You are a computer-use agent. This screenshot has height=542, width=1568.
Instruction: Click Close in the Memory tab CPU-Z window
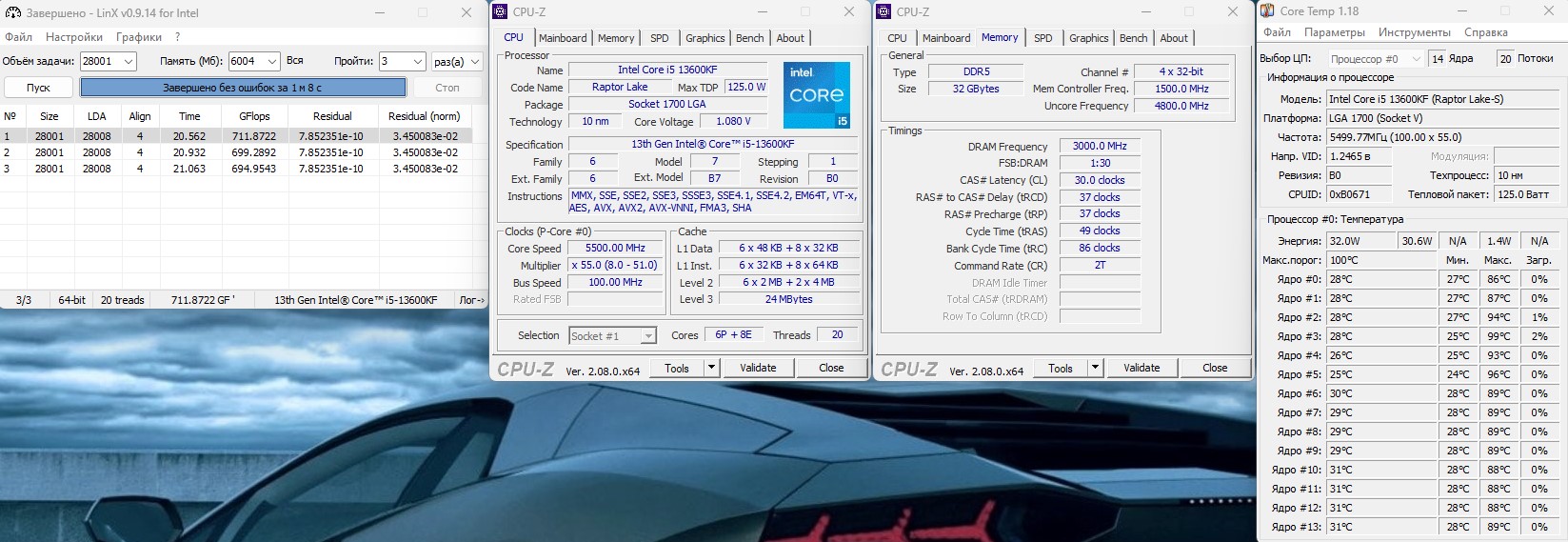coord(1215,368)
